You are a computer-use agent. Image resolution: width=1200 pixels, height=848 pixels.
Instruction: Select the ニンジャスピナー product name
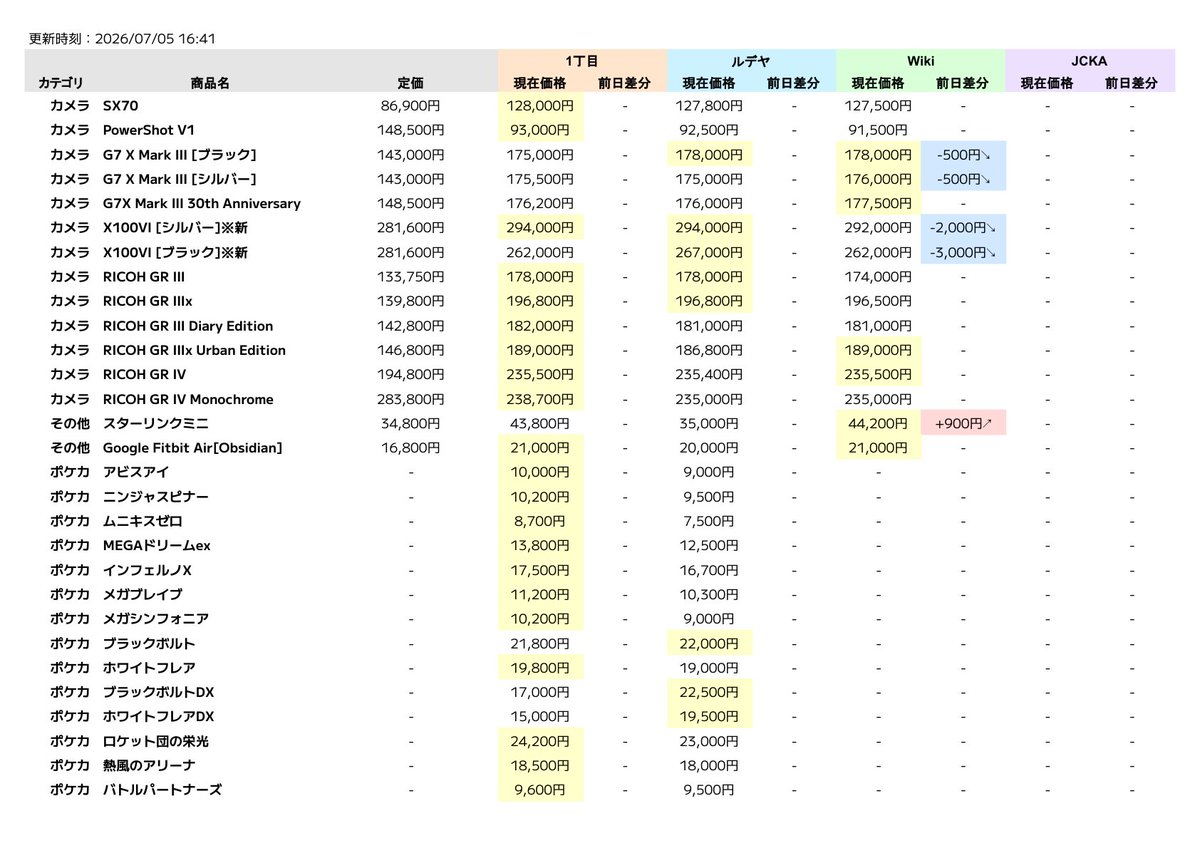pos(156,497)
